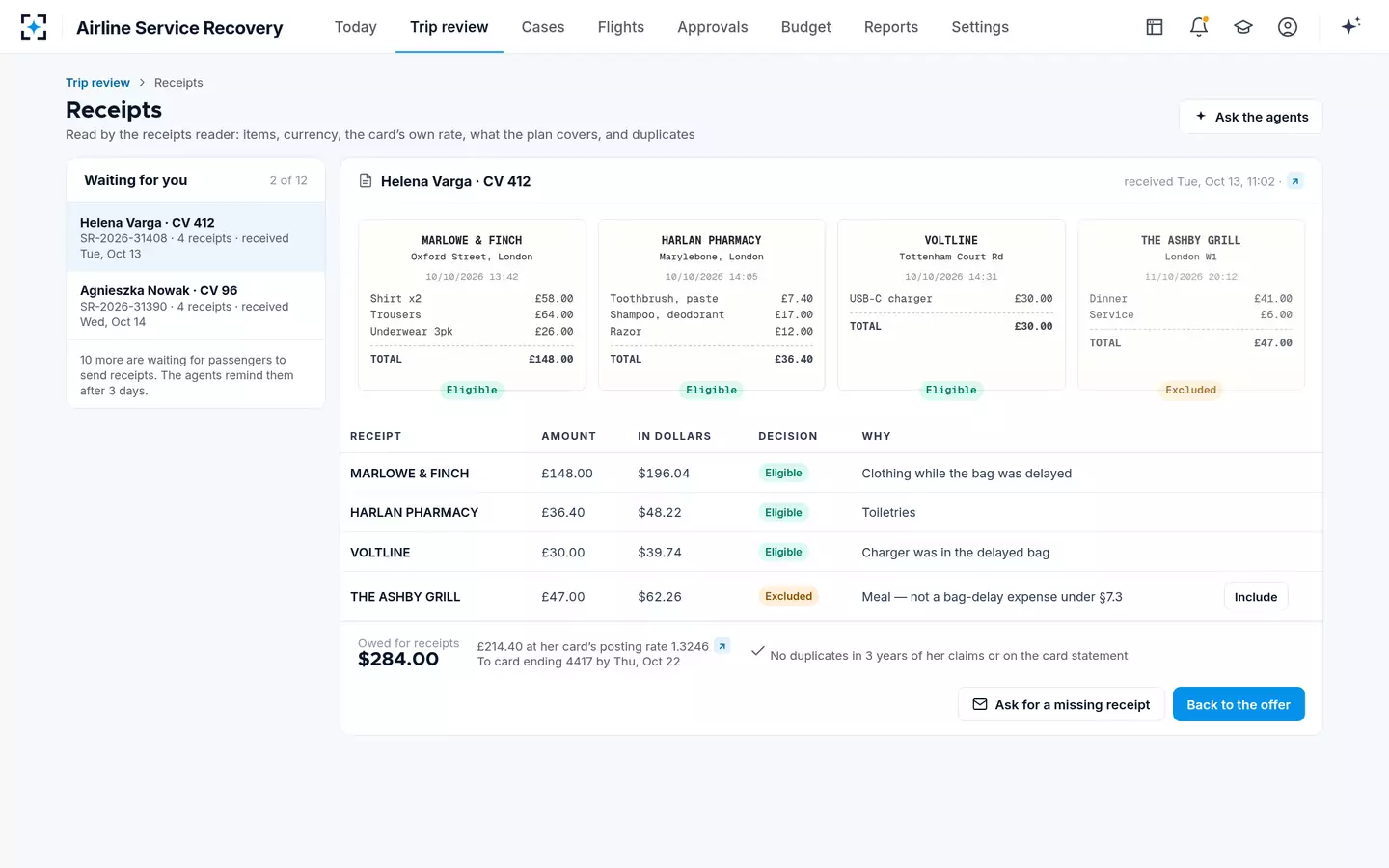Click the Trip review breadcrumb link
The height and width of the screenshot is (868, 1389).
click(97, 83)
